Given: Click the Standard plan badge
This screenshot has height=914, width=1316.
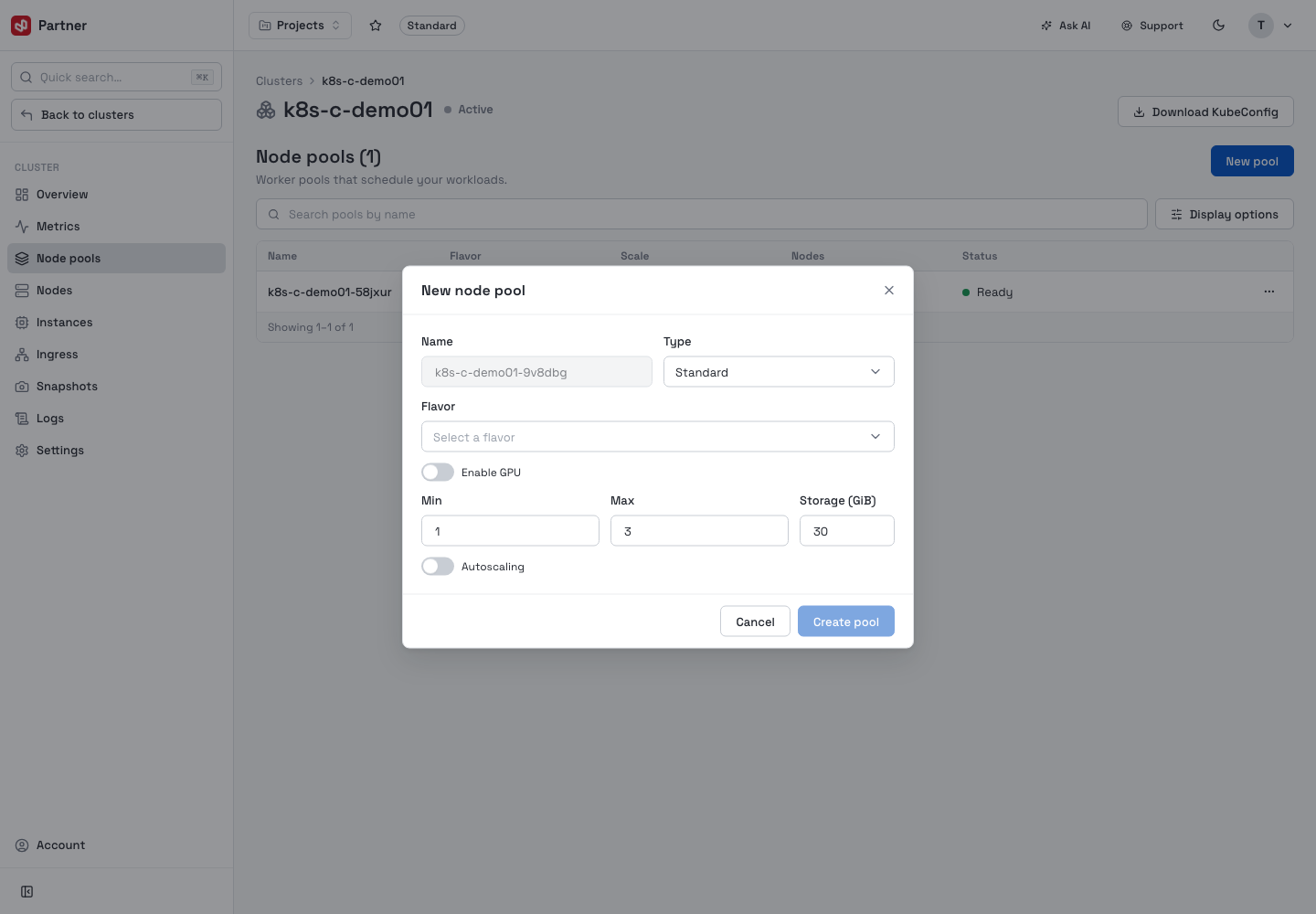Looking at the screenshot, I should (x=431, y=26).
